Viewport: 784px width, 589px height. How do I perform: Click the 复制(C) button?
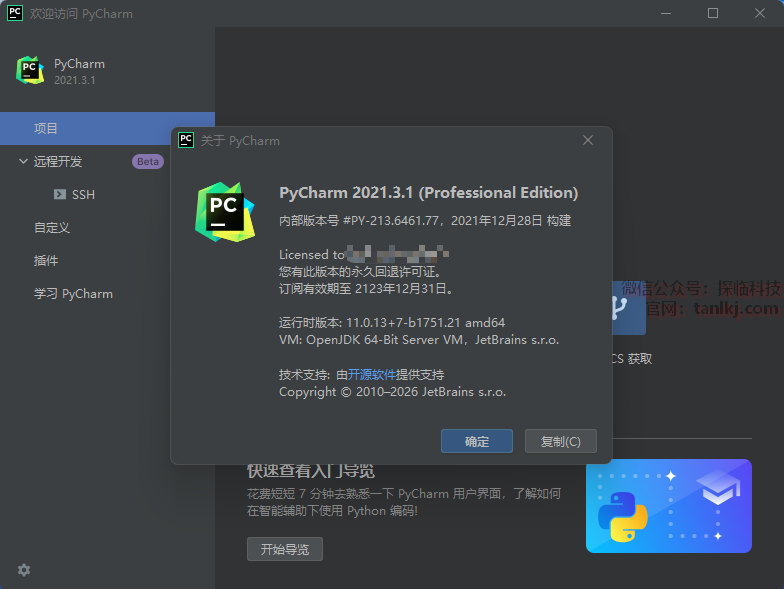point(560,441)
